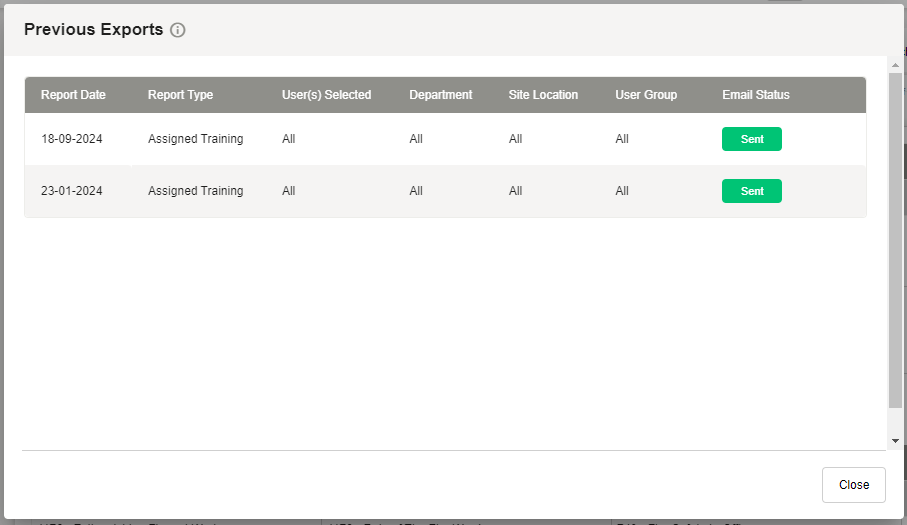Click the Report Type column header

pos(180,95)
